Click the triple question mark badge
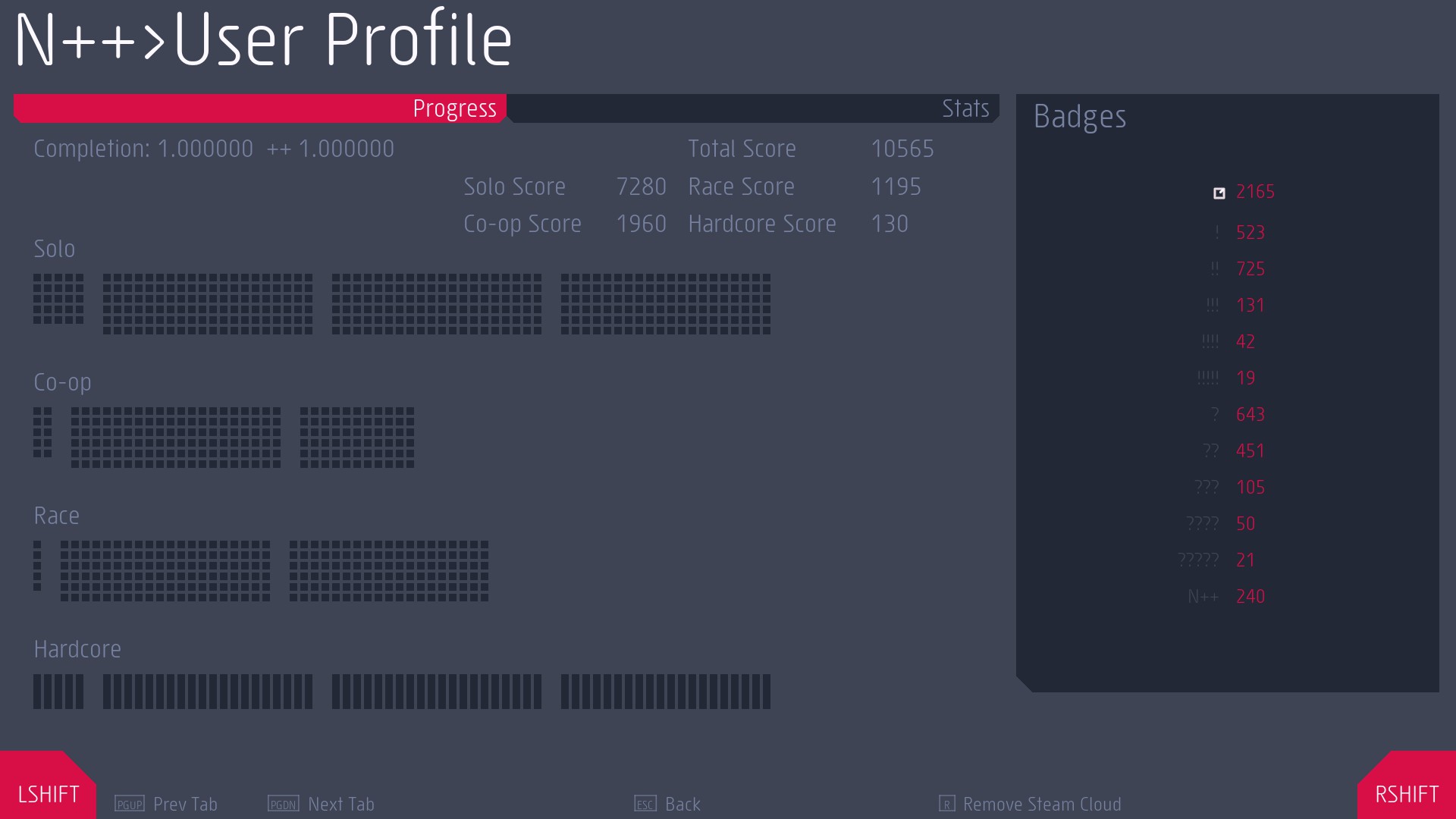Screen dimensions: 1456x819 (x=1207, y=487)
